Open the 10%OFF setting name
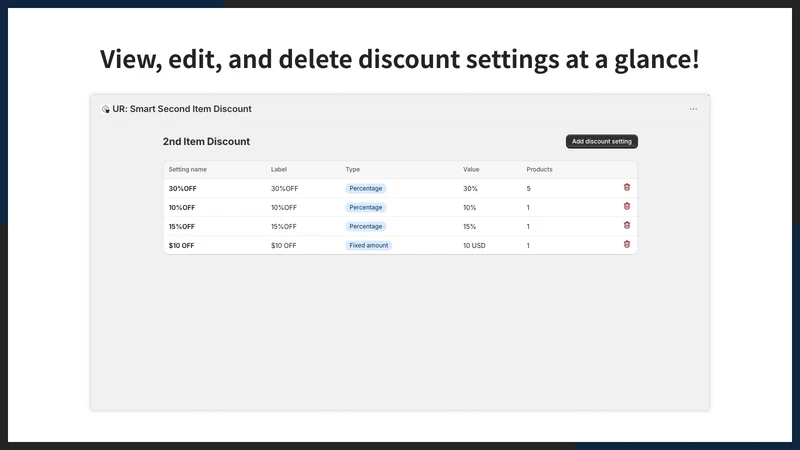800x450 pixels. 182,208
